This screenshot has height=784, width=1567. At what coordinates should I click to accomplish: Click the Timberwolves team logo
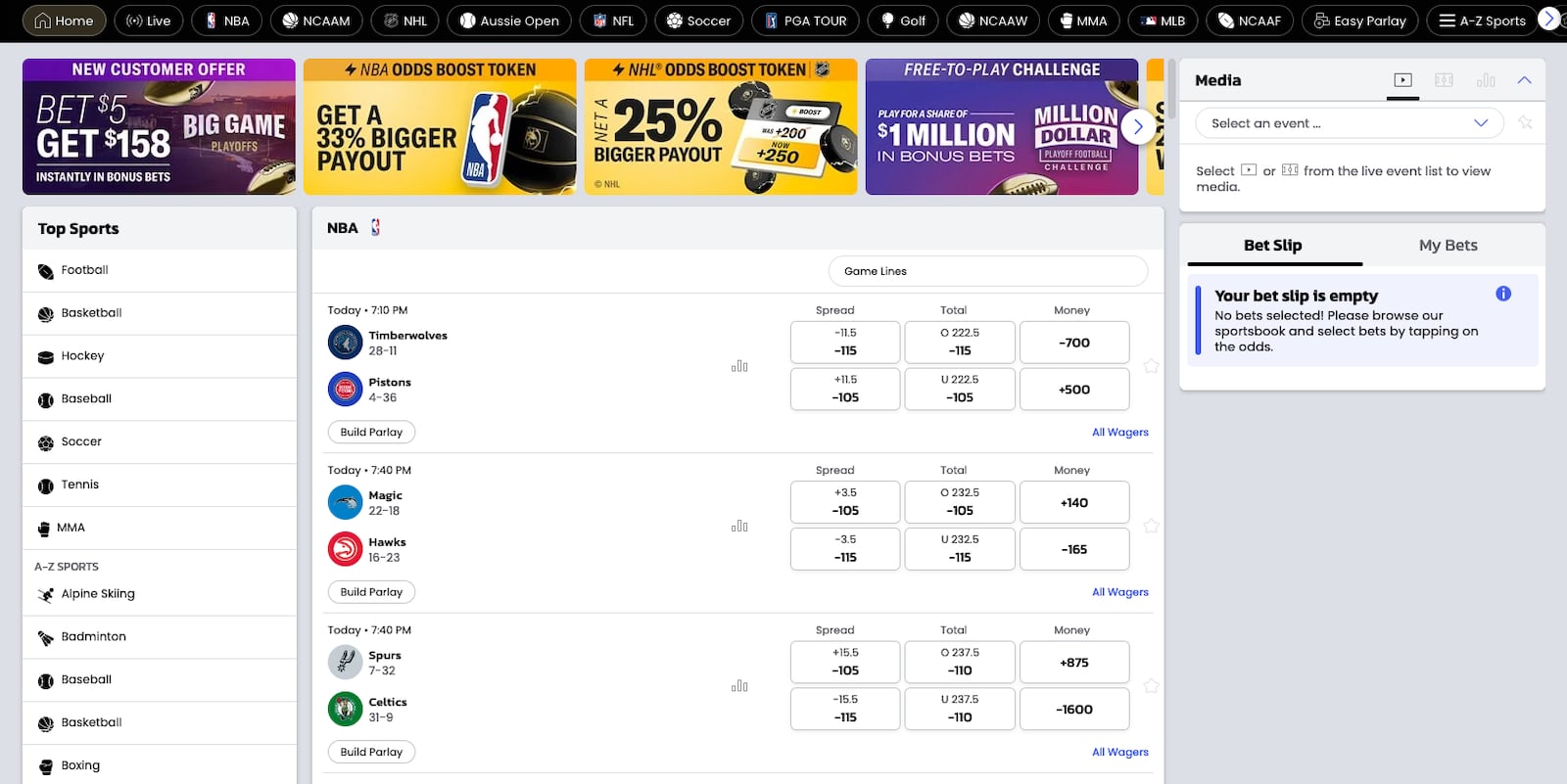click(x=345, y=343)
